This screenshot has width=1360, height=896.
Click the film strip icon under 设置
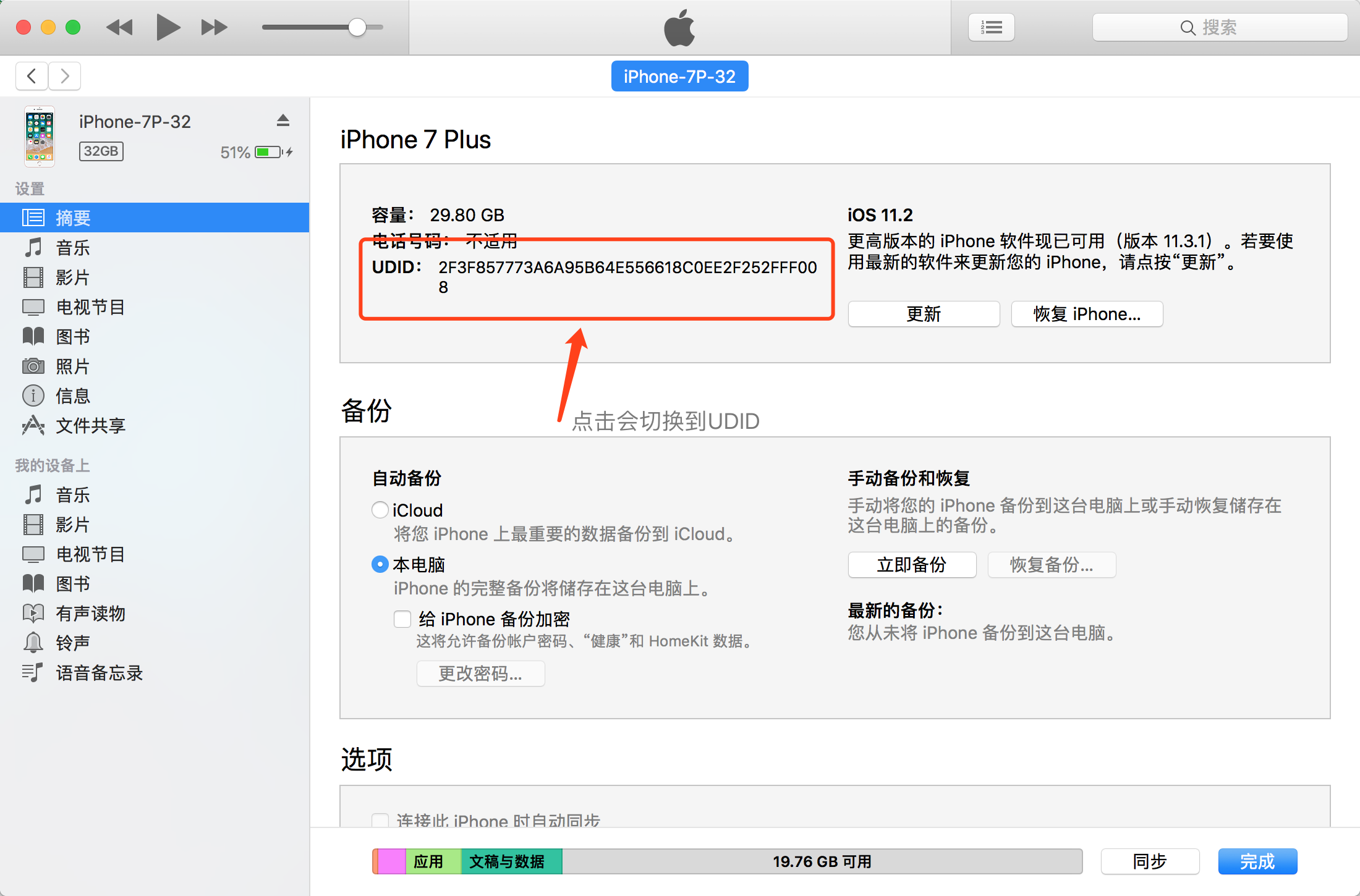(x=33, y=277)
